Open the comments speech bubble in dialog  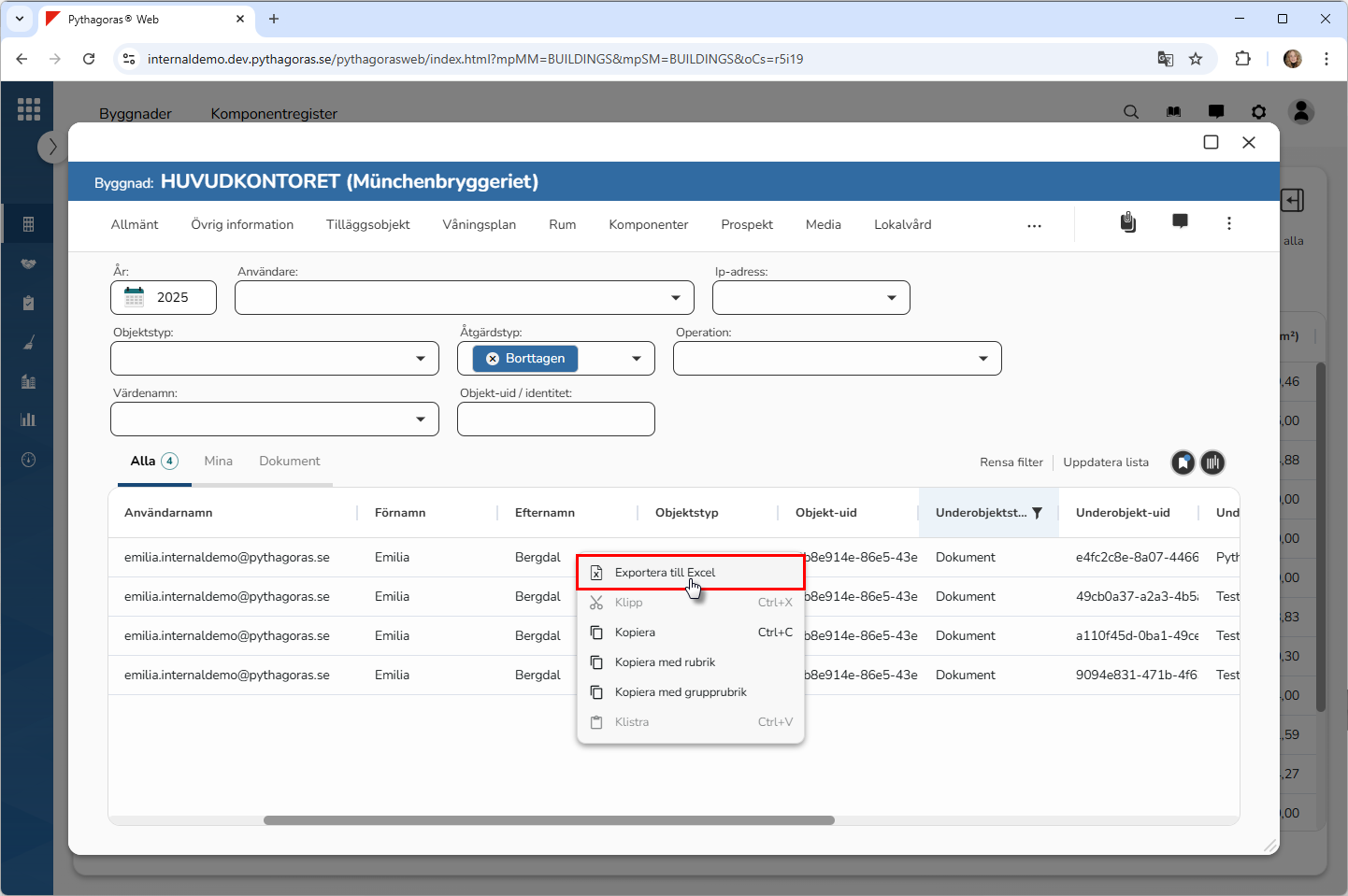coord(1180,222)
